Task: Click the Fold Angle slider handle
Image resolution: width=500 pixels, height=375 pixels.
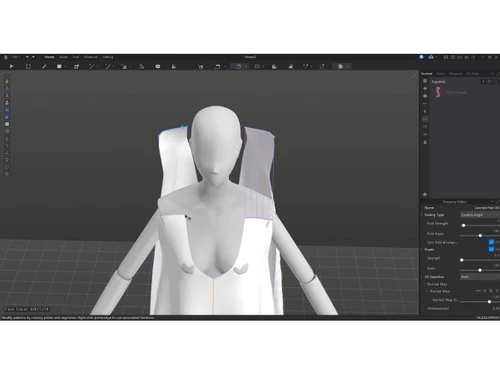Action: (480, 236)
